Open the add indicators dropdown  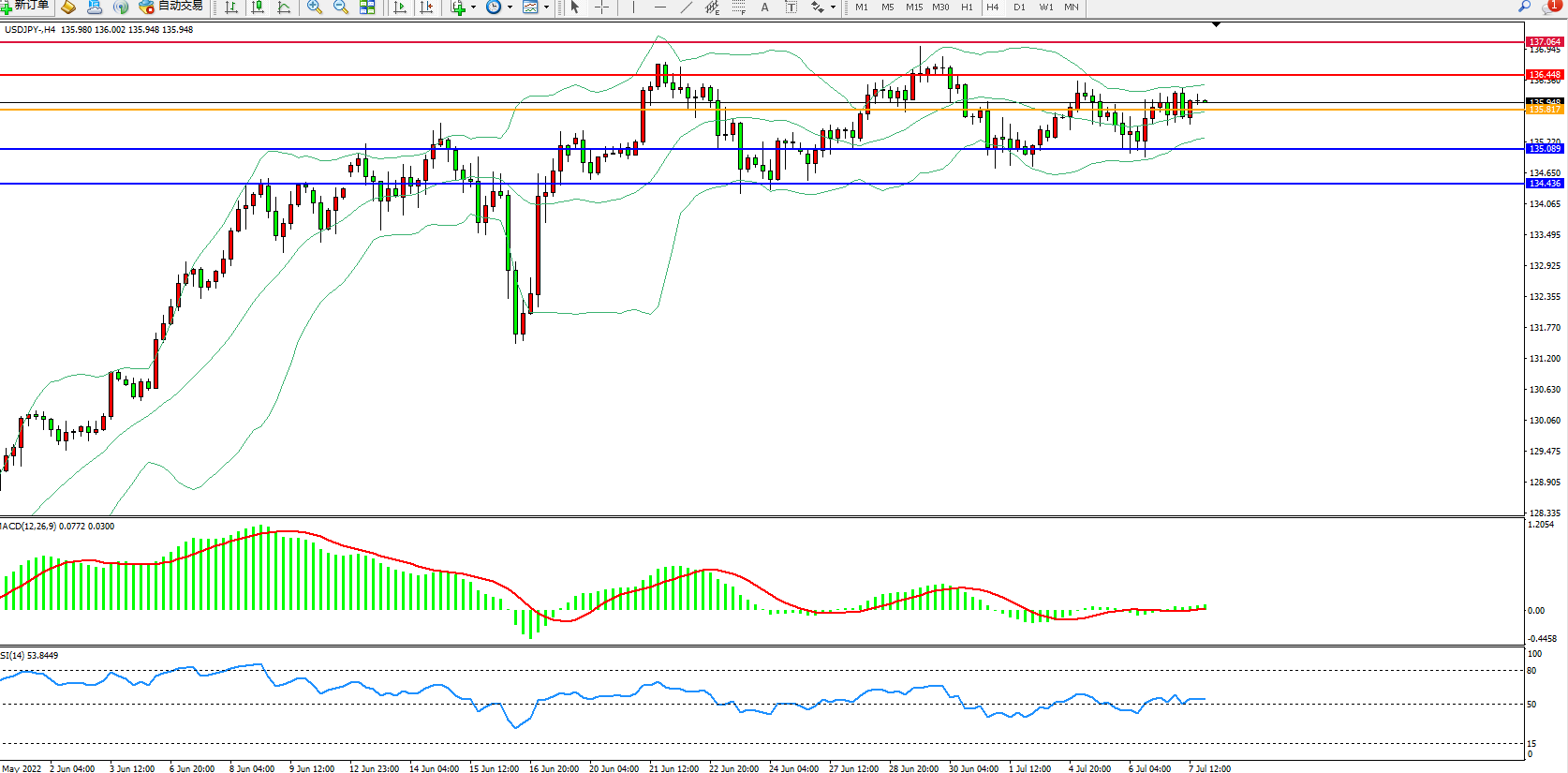pos(463,7)
